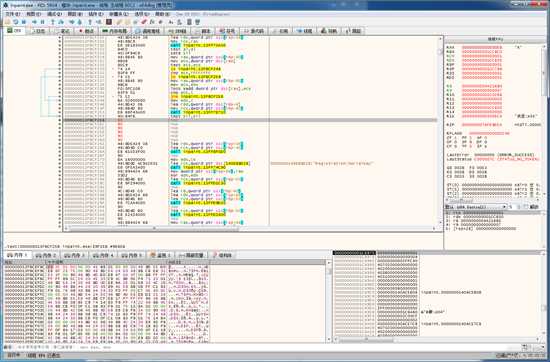The image size is (550, 362).
Task: Click the Open file toolbar icon
Action: (7, 22)
